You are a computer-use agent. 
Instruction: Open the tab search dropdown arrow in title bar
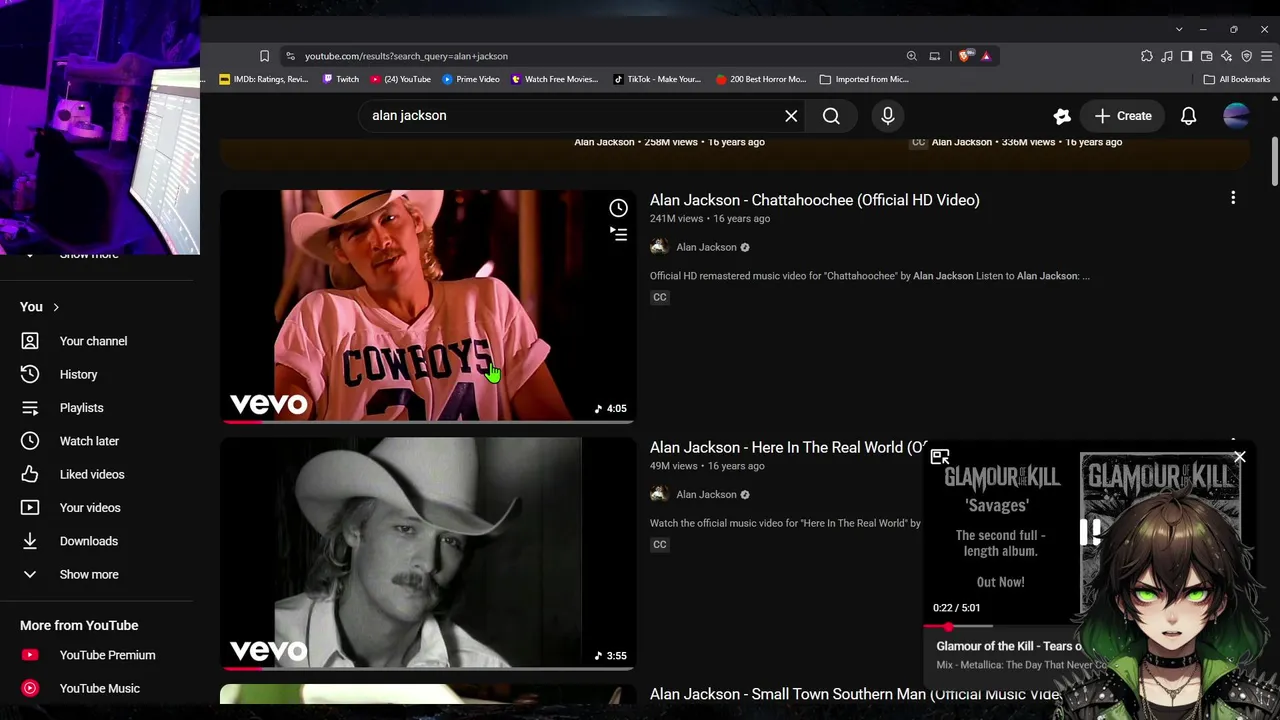tap(1179, 29)
